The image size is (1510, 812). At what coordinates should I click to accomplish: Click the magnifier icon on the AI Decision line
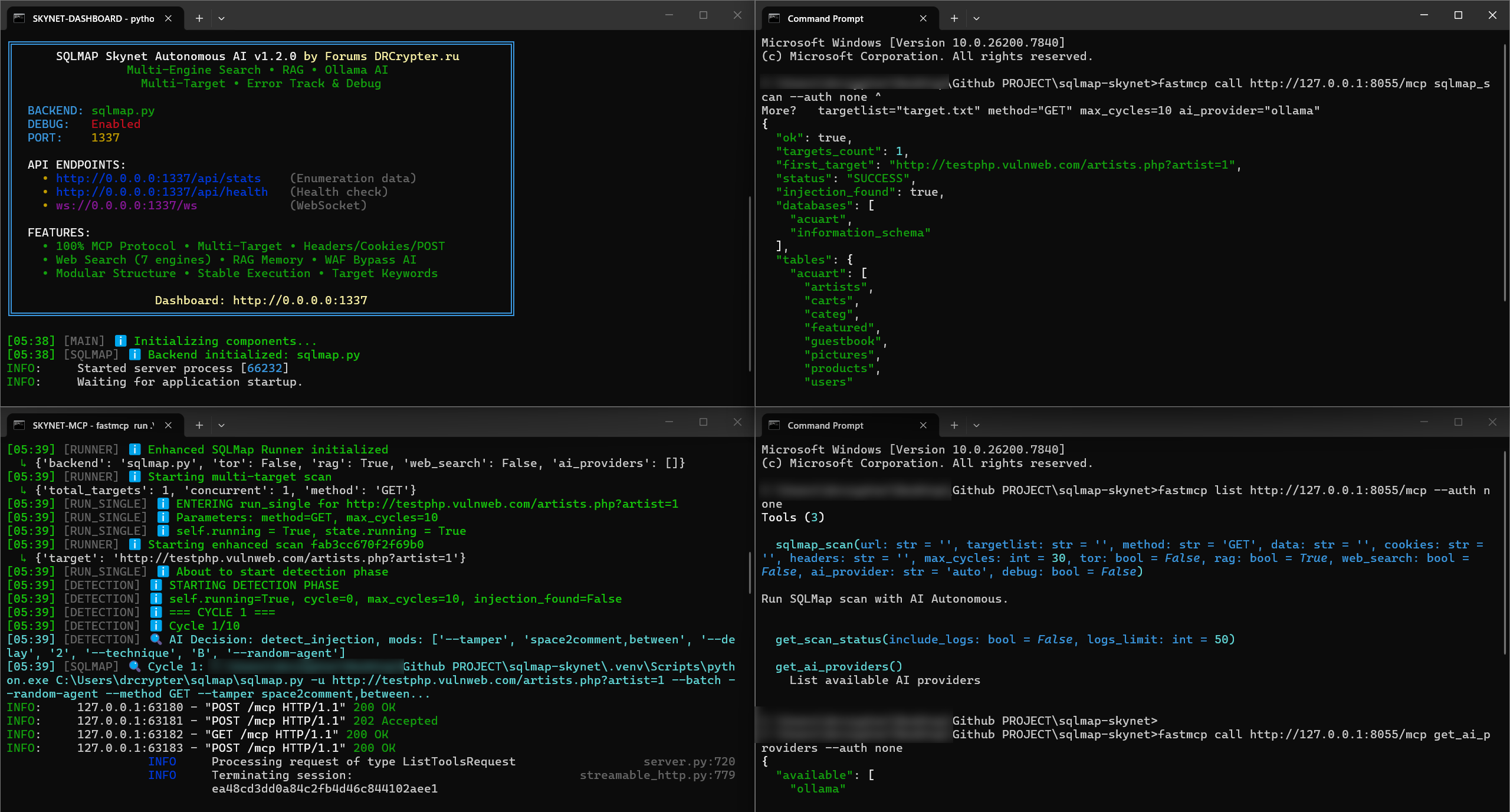[155, 639]
